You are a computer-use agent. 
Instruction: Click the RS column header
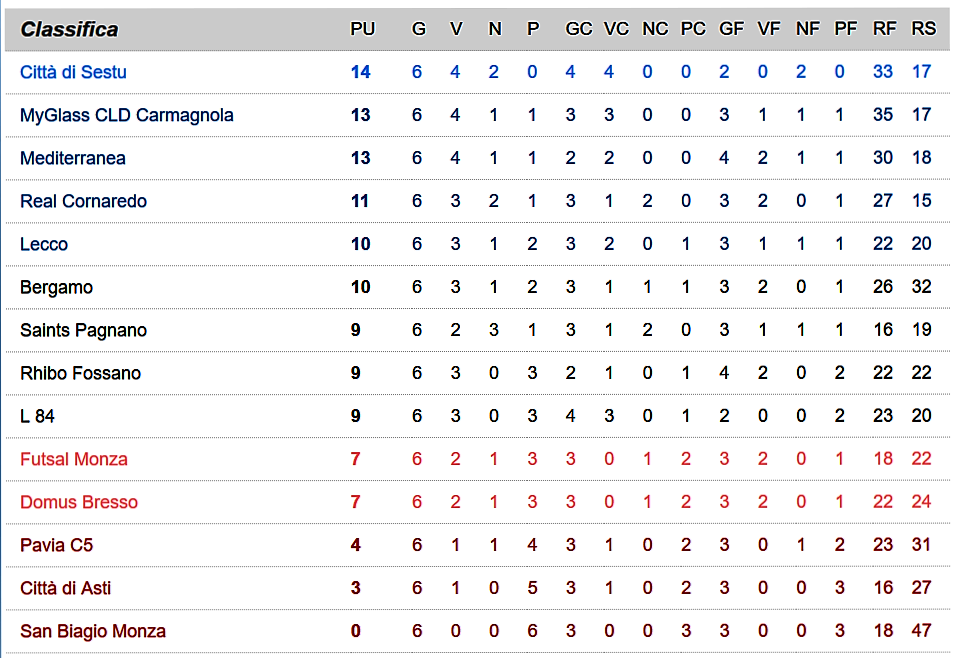tap(923, 29)
